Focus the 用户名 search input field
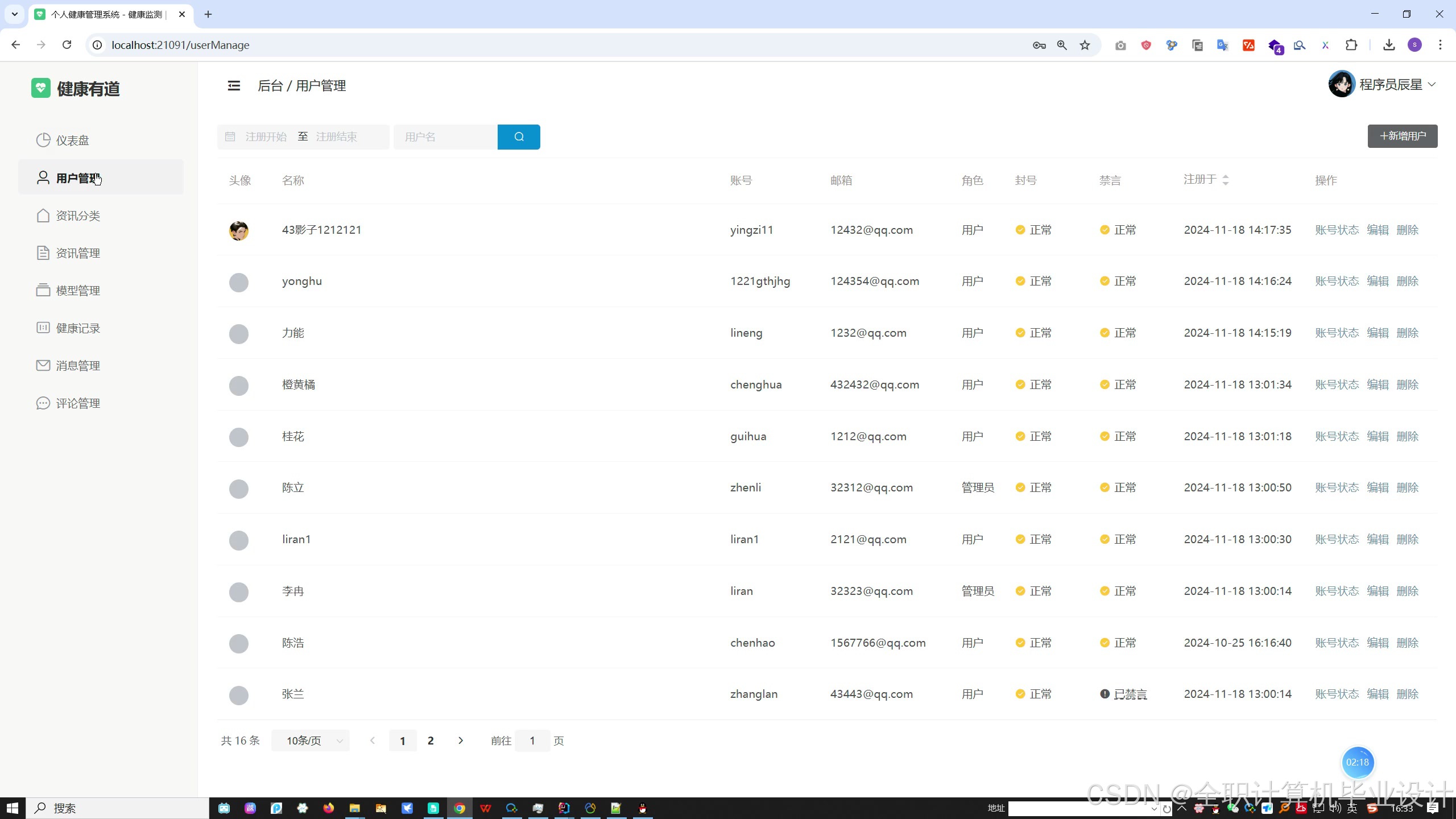1456x819 pixels. tap(445, 136)
